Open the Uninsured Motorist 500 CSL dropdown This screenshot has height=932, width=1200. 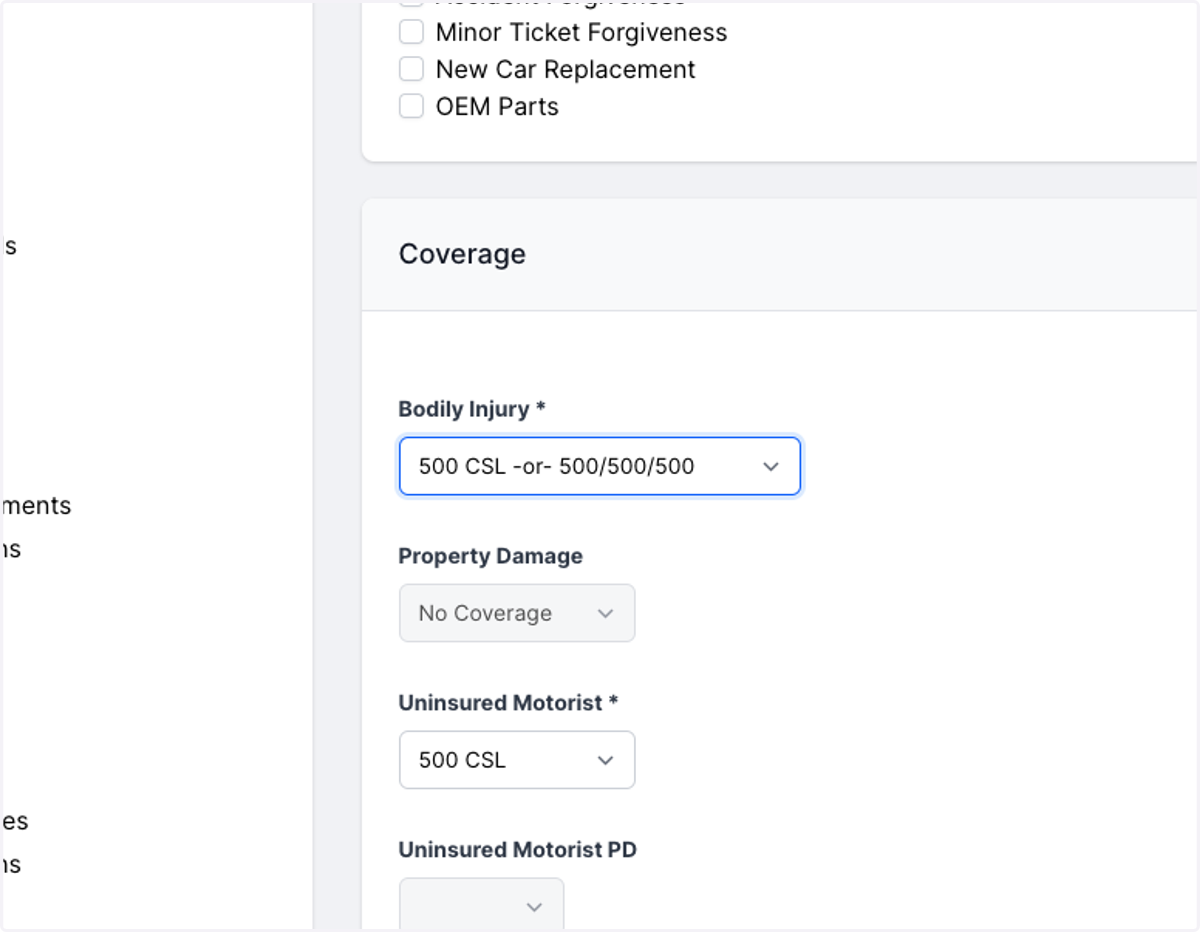[517, 760]
